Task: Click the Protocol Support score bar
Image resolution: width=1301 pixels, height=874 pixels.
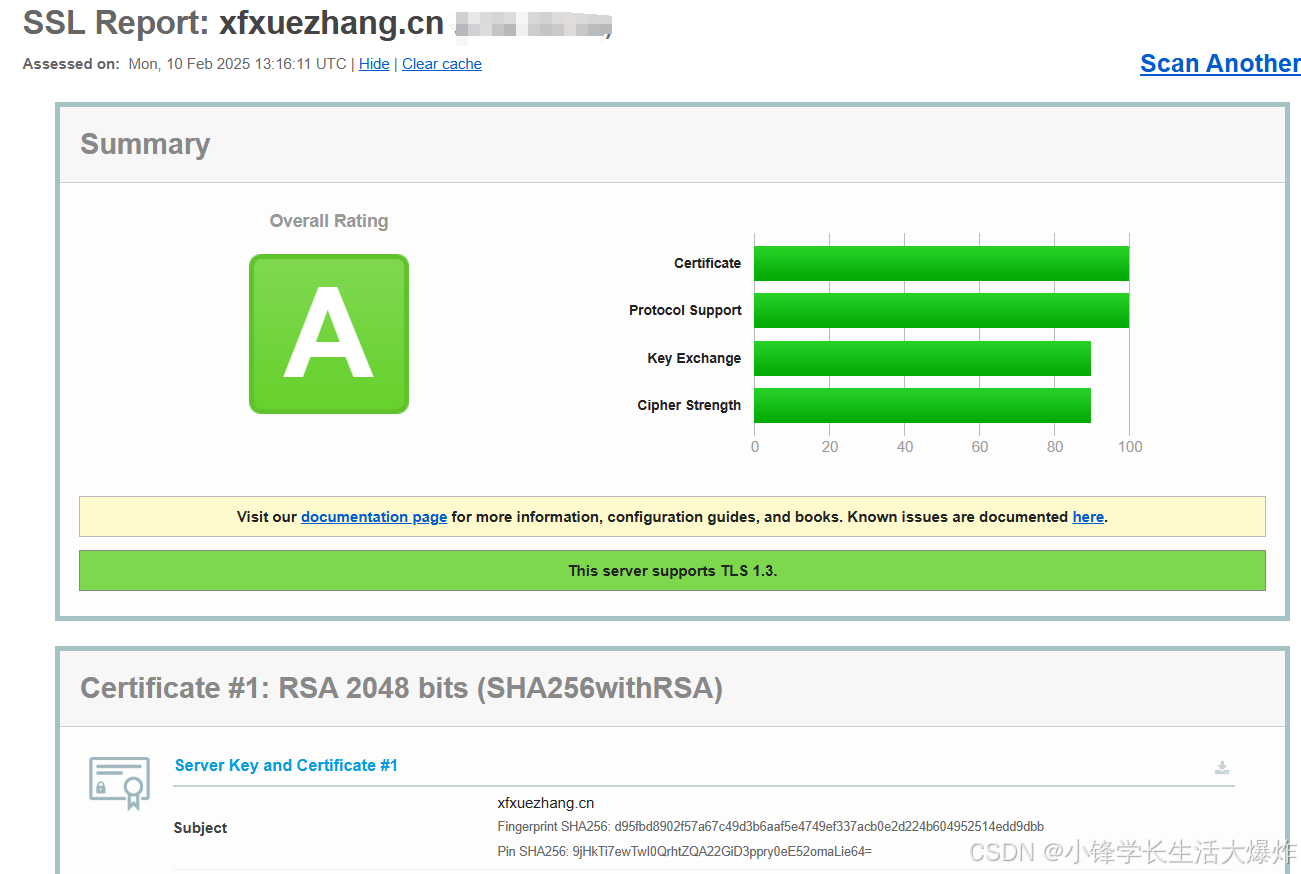Action: coord(941,310)
